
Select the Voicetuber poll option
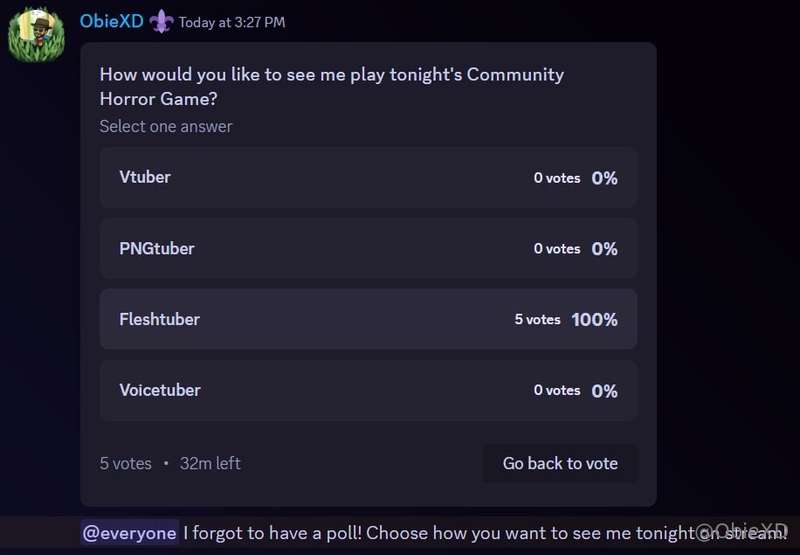[x=368, y=390]
